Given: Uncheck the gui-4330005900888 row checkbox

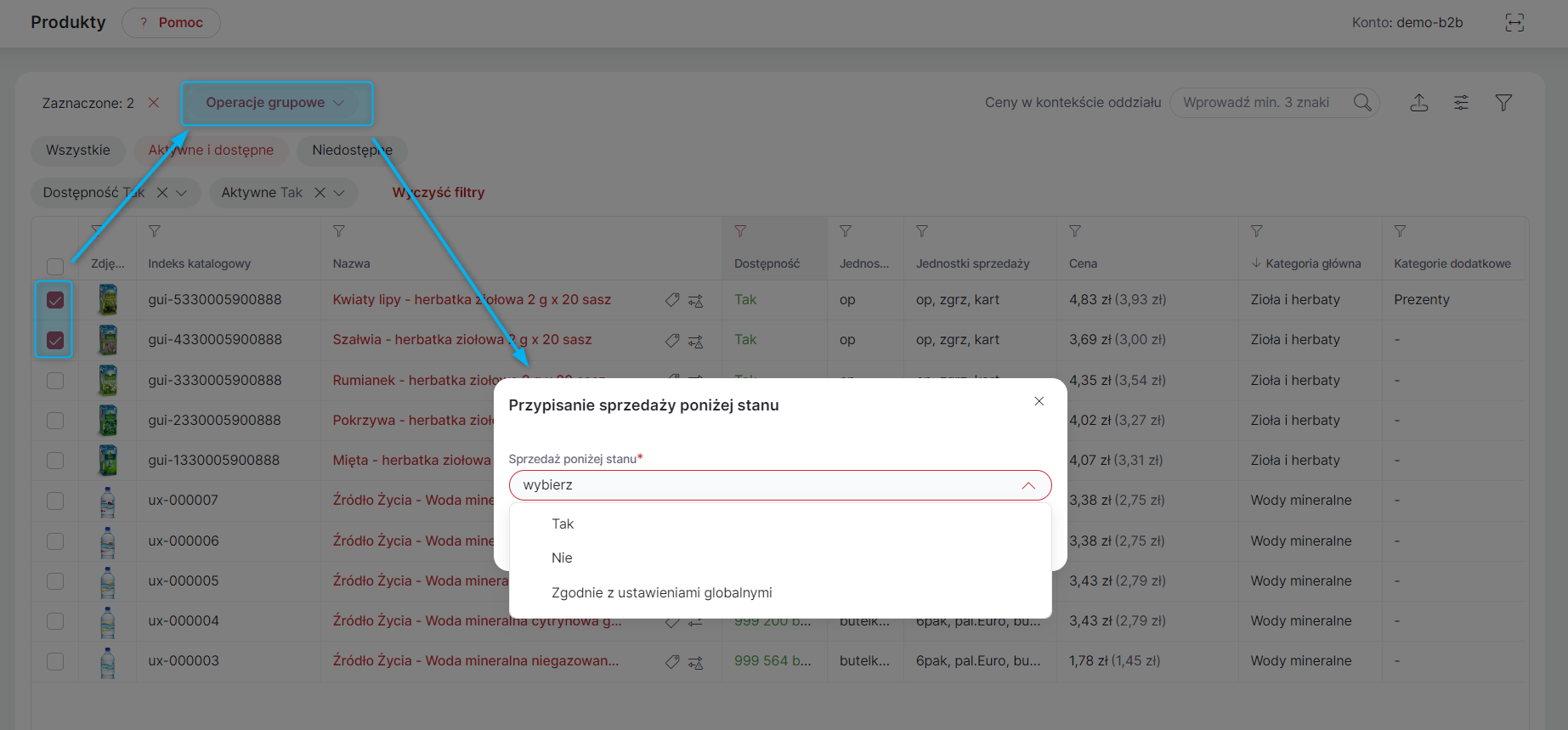Looking at the screenshot, I should (x=55, y=340).
